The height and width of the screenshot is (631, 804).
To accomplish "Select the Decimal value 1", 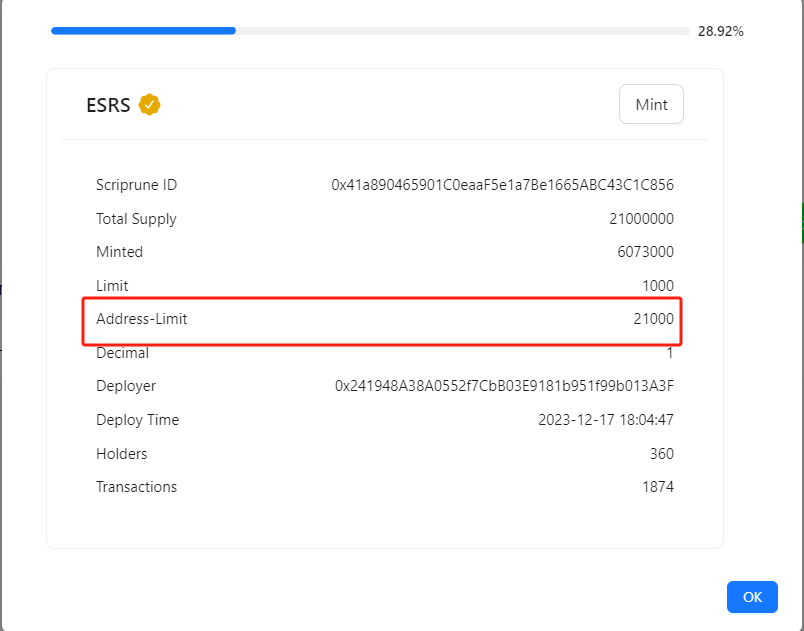I will (x=670, y=353).
